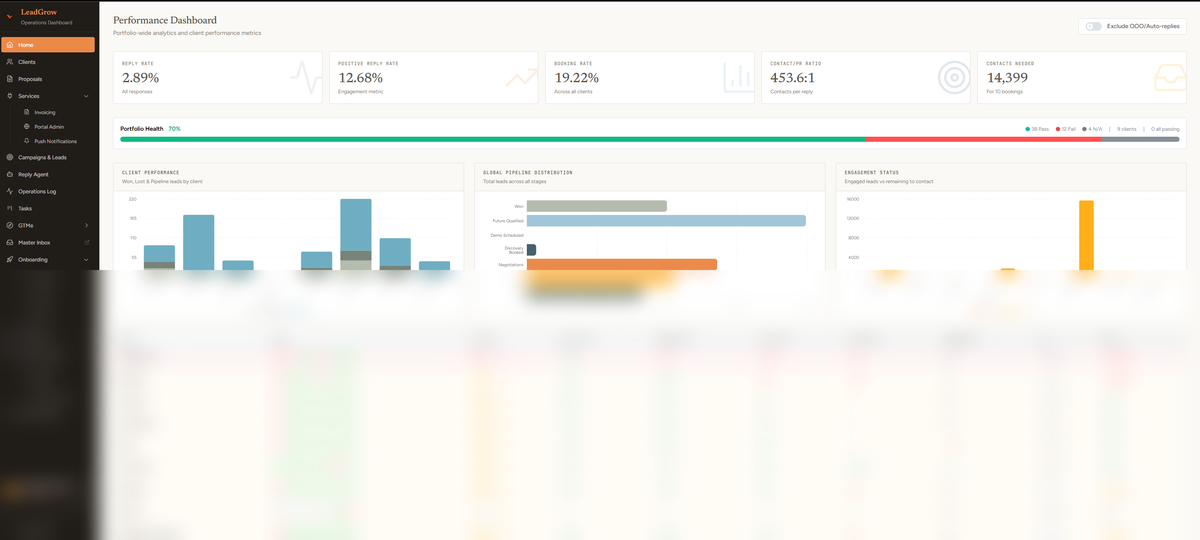Click the '9 clients' text

point(1126,129)
